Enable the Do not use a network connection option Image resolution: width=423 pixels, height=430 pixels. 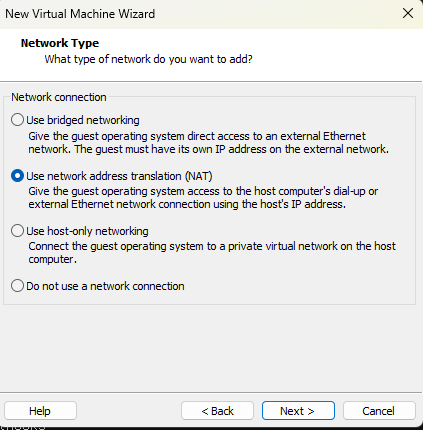17,286
